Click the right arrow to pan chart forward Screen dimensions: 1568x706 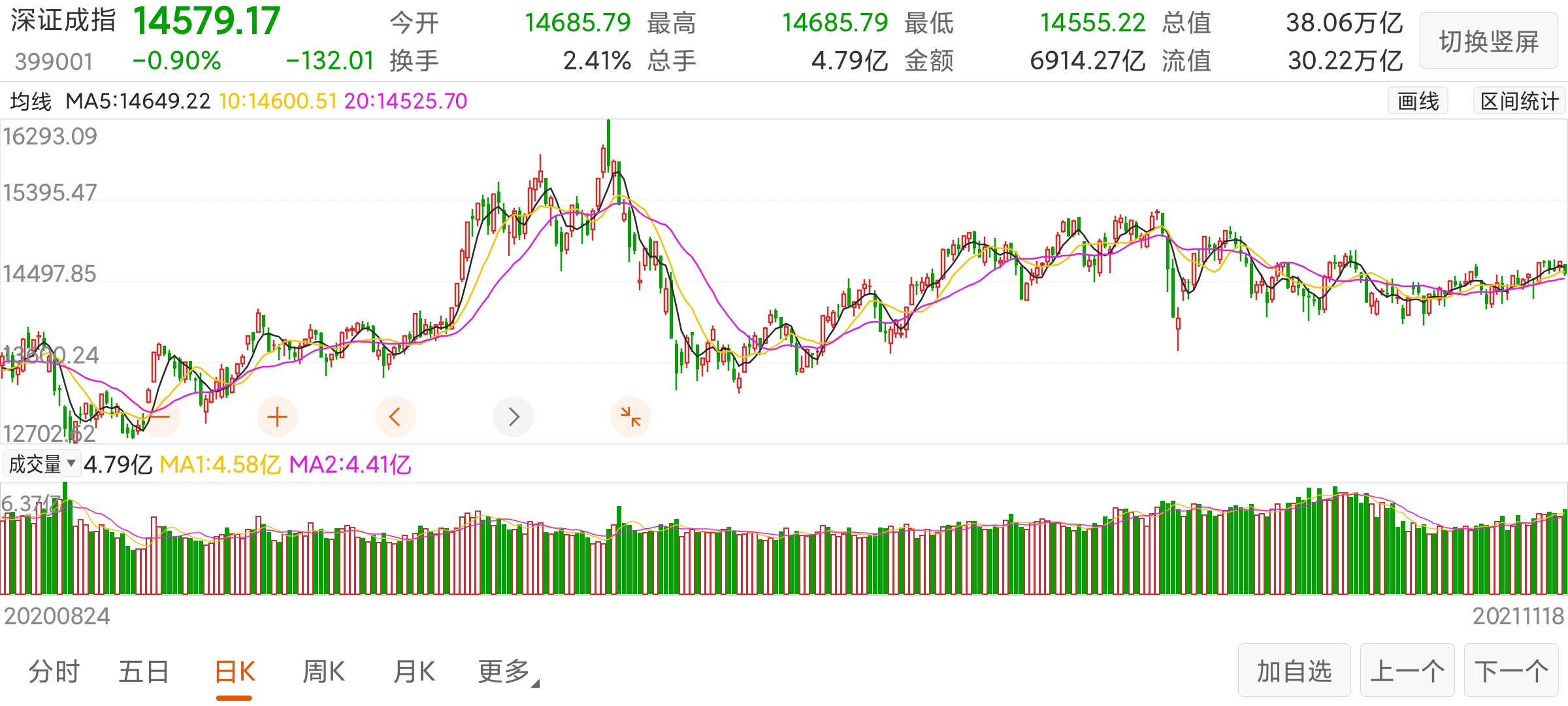(513, 416)
